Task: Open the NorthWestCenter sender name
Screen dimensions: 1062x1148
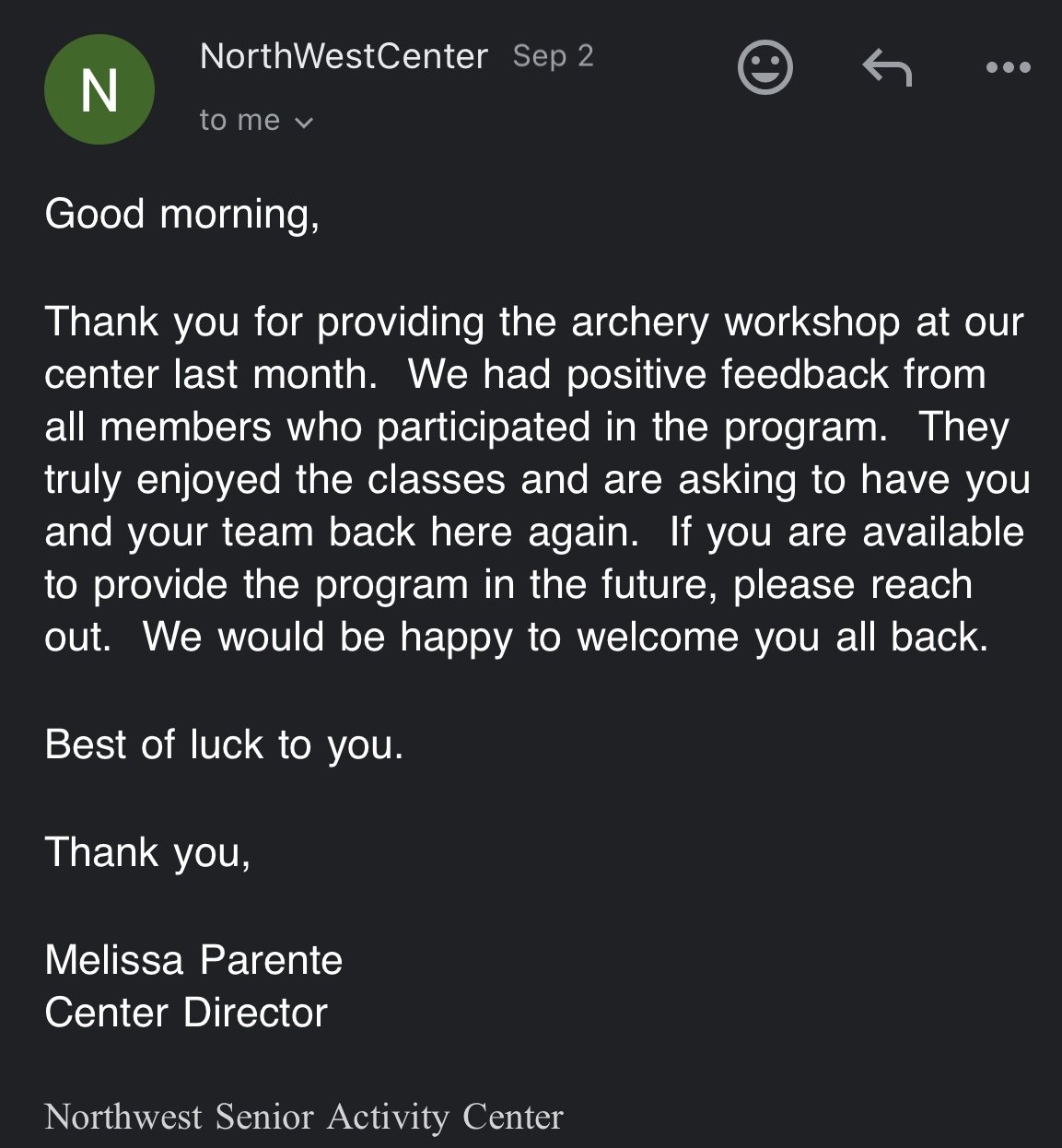Action: [344, 57]
